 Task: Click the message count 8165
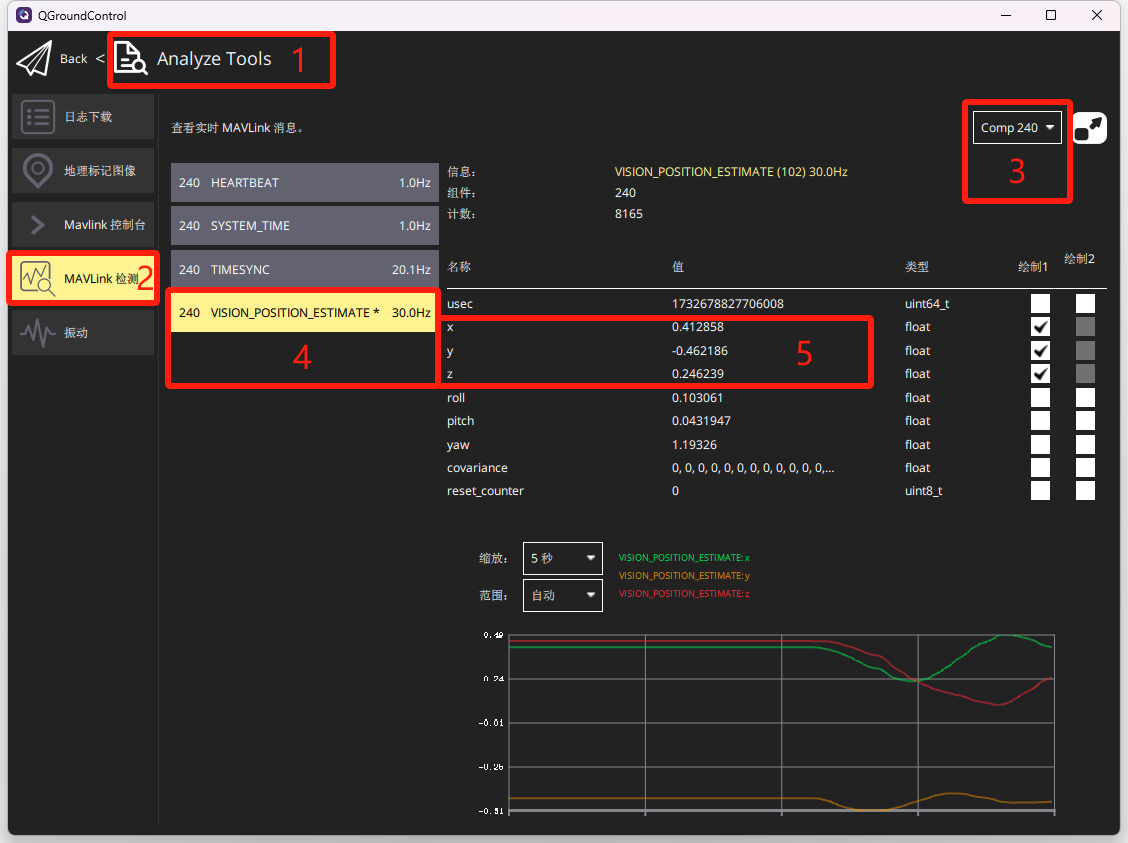tap(629, 214)
